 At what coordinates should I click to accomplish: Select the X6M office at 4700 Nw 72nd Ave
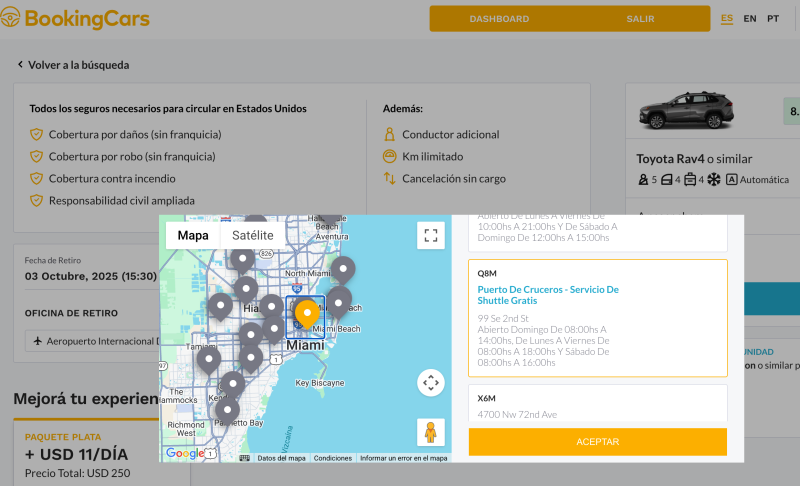pos(597,405)
